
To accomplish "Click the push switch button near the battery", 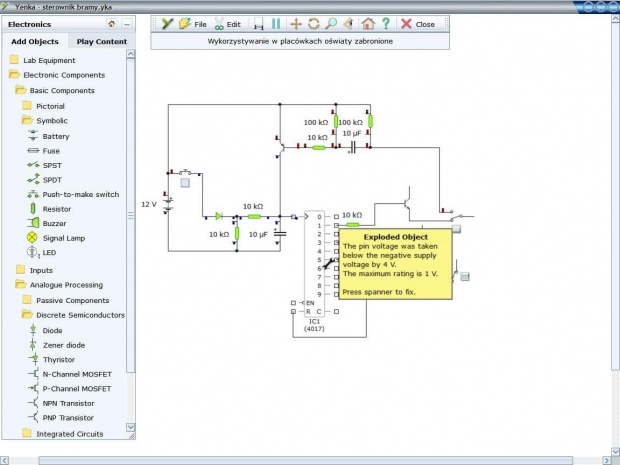I will 185,183.
